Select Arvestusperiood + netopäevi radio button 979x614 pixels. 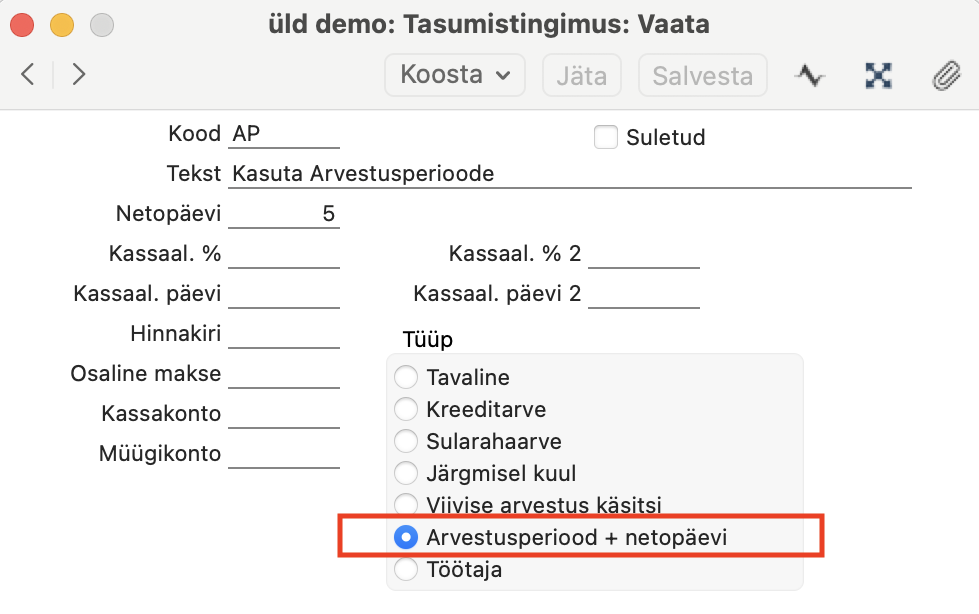pyautogui.click(x=406, y=537)
